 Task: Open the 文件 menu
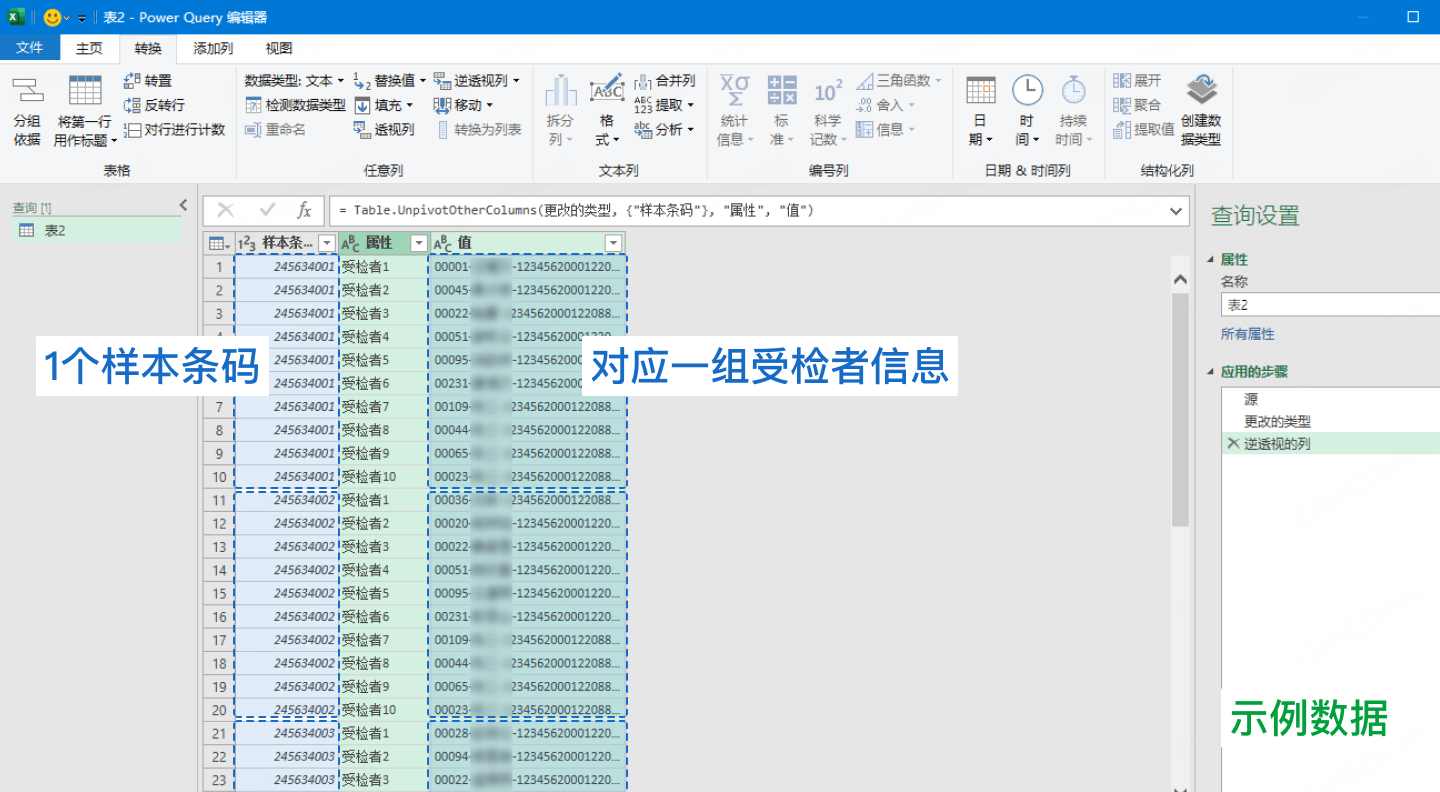30,48
